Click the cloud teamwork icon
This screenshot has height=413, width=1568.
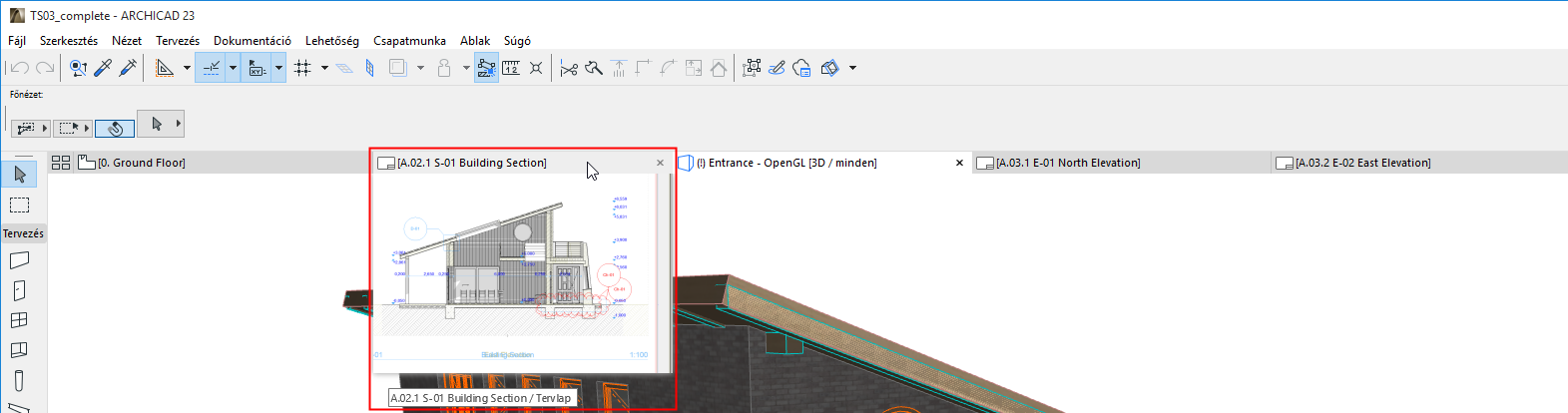click(801, 68)
